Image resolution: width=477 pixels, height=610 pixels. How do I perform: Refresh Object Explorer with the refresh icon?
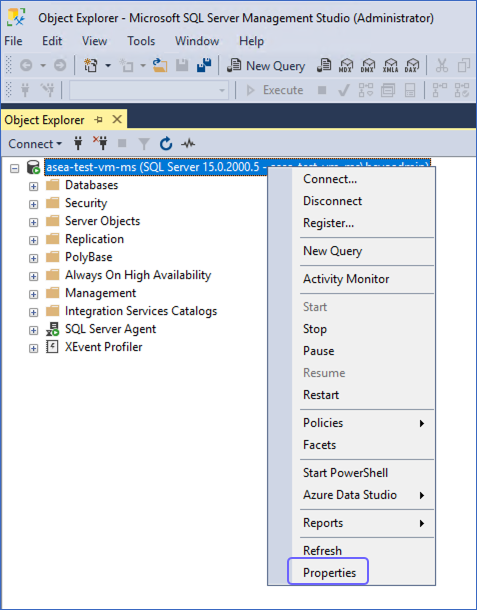tap(166, 144)
